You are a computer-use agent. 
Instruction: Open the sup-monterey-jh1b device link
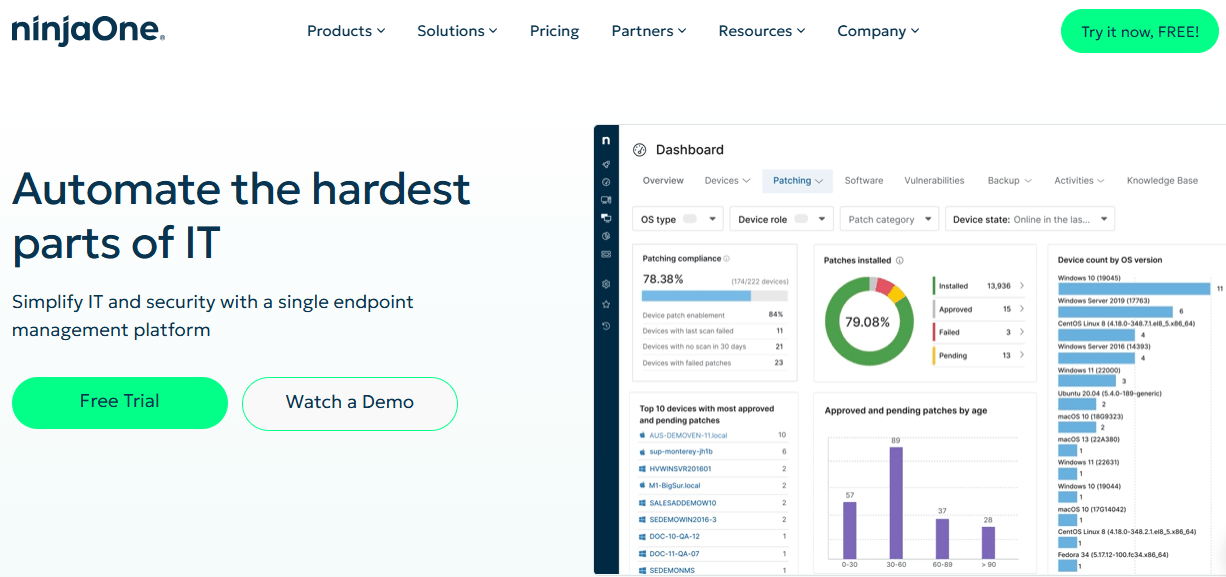pos(681,452)
